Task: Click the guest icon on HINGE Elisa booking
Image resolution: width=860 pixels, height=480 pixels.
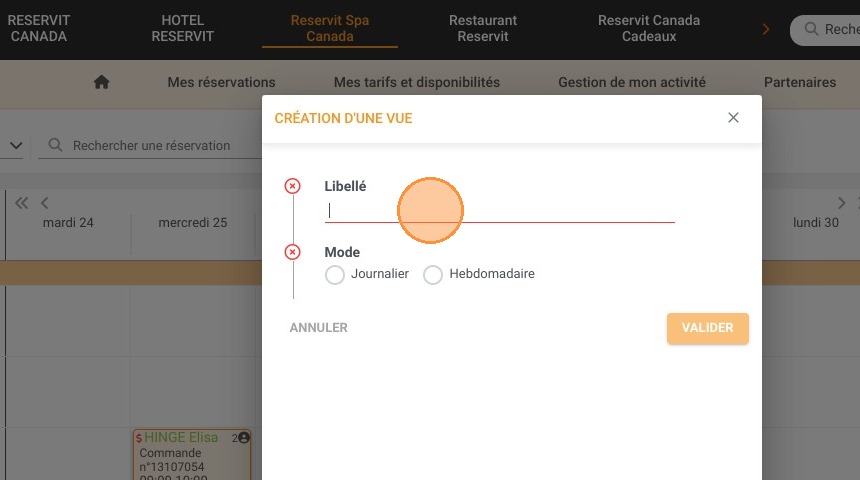Action: pos(244,437)
